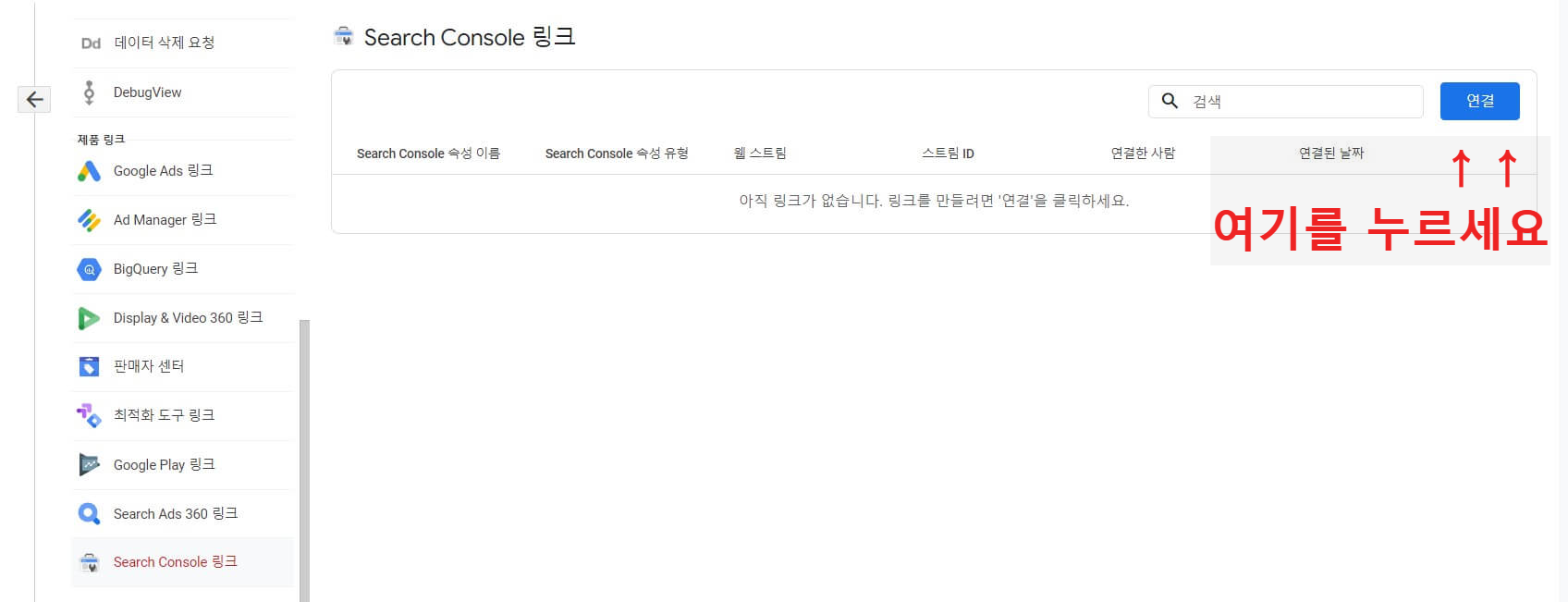Open BigQuery 링크 menu item

(x=183, y=269)
